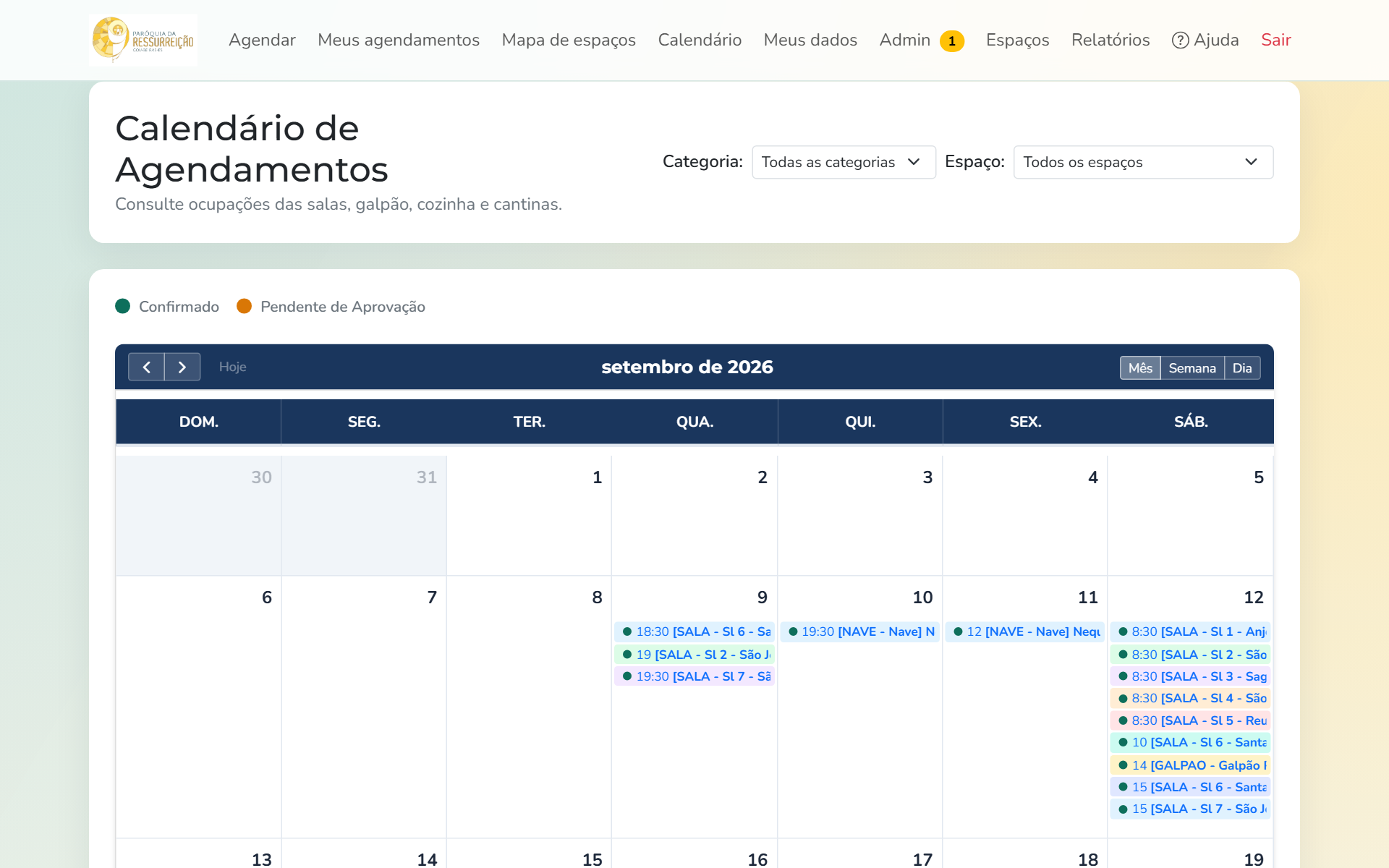This screenshot has height=868, width=1389.
Task: Open Espaços navigation item
Action: 1017,40
